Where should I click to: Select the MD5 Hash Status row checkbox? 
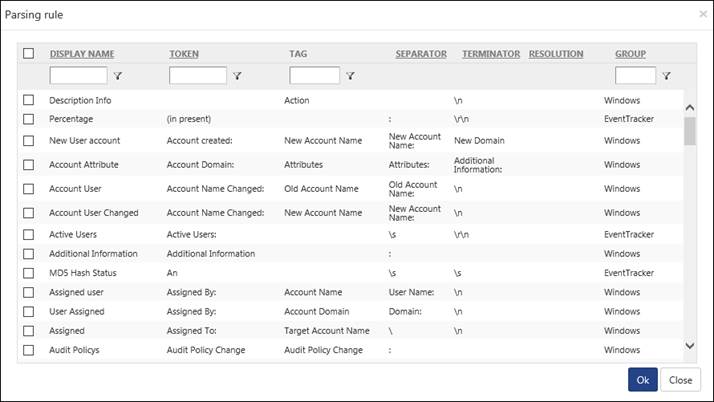(28, 273)
